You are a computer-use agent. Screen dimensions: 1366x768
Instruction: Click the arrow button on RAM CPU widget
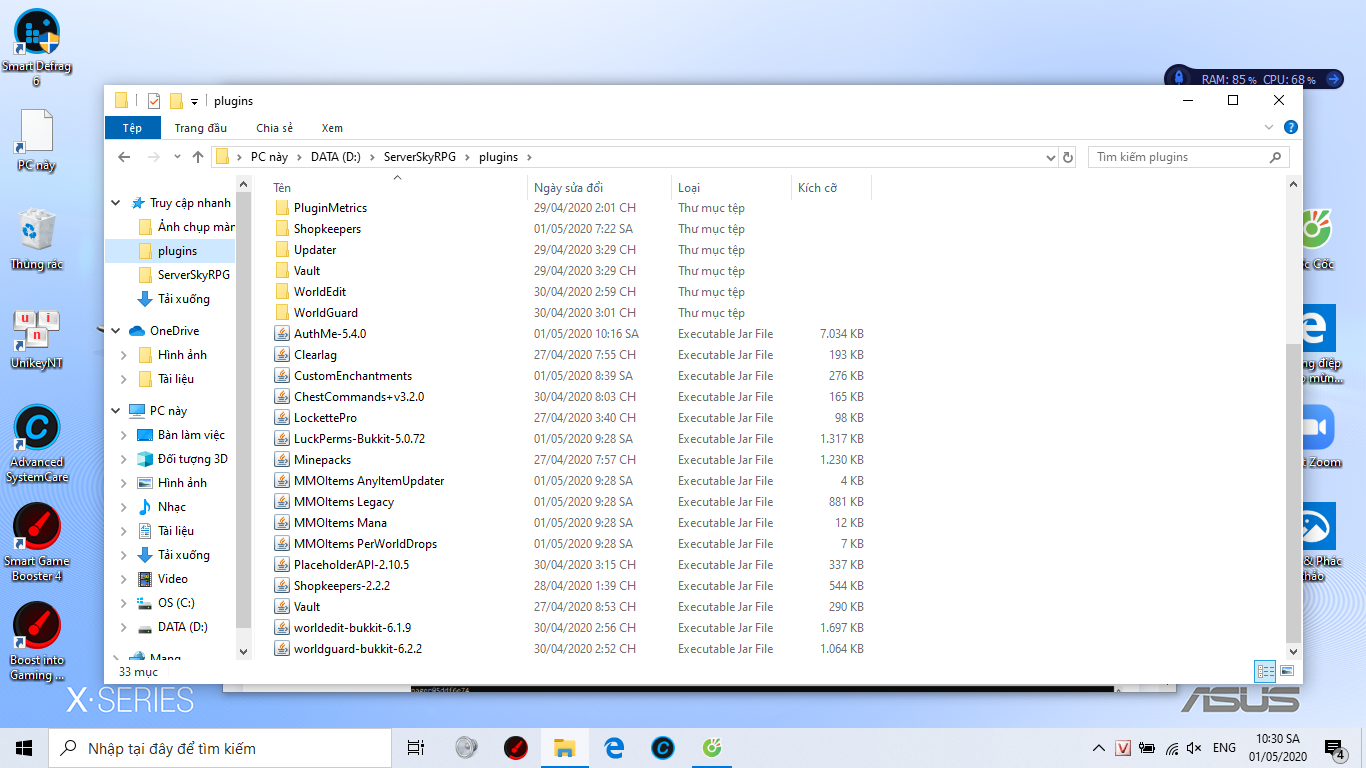[1332, 78]
